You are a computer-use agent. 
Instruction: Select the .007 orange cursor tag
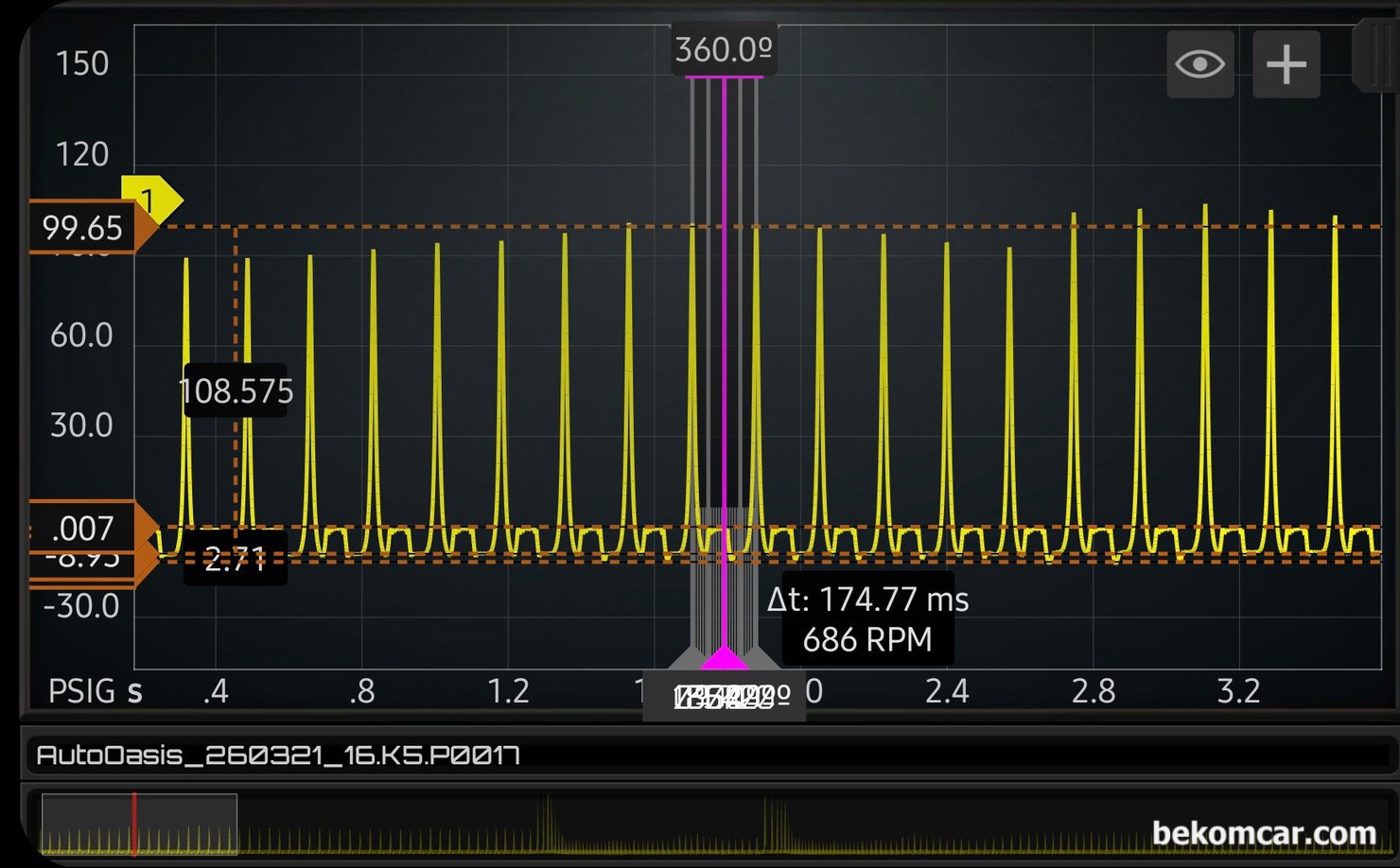click(82, 528)
